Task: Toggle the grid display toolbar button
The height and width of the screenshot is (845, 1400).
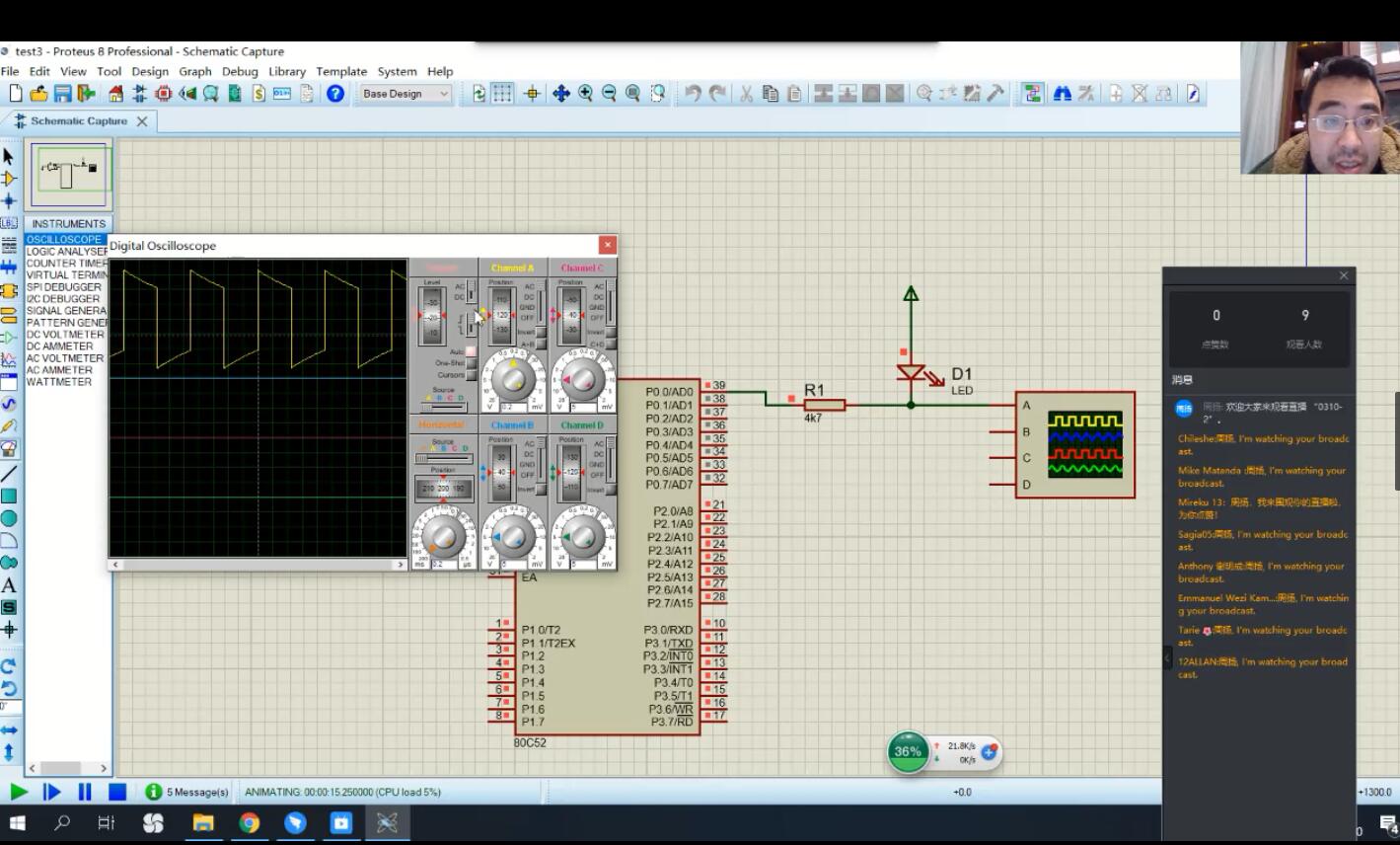Action: click(x=502, y=94)
